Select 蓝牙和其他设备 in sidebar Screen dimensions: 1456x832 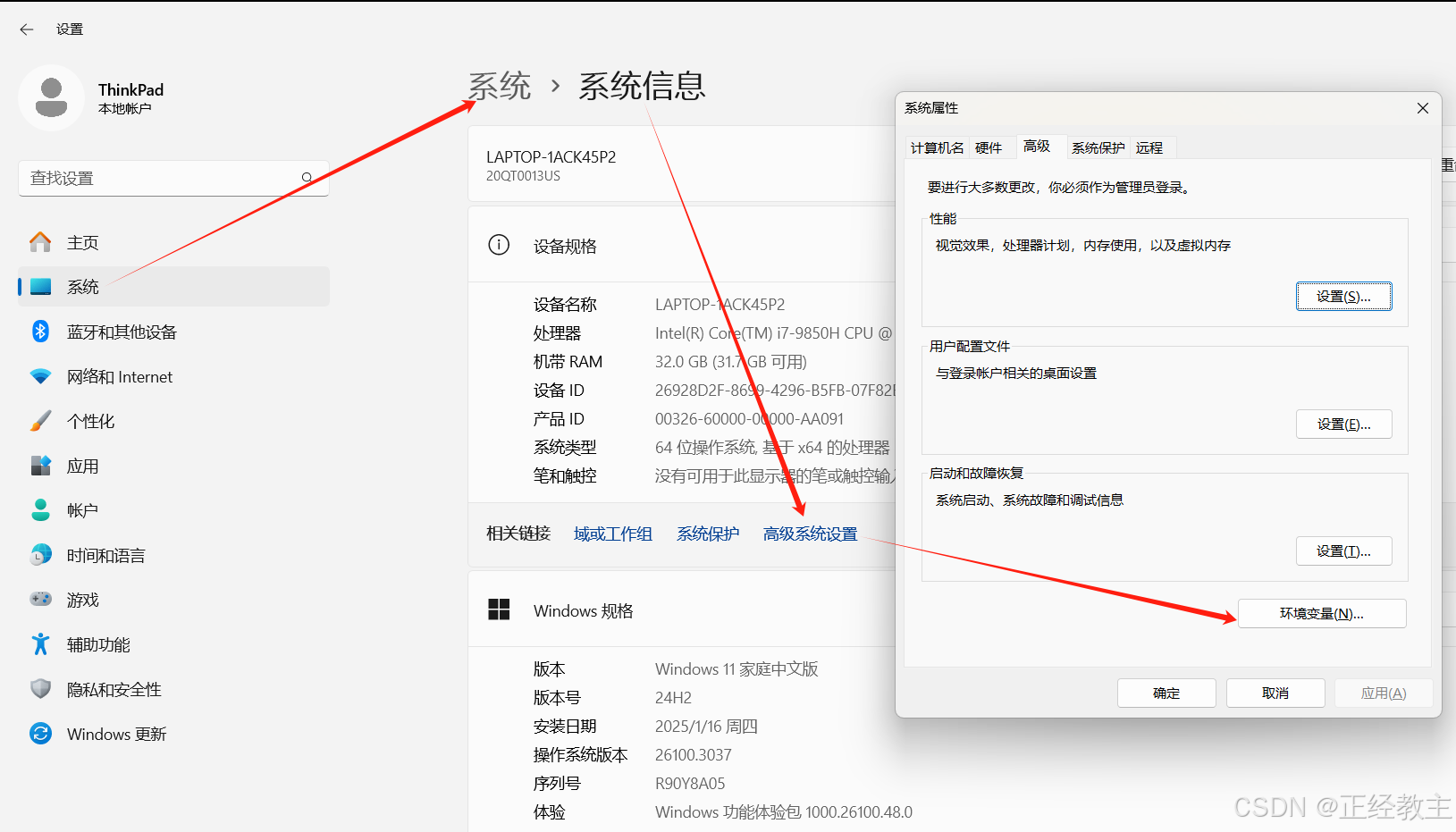point(173,332)
